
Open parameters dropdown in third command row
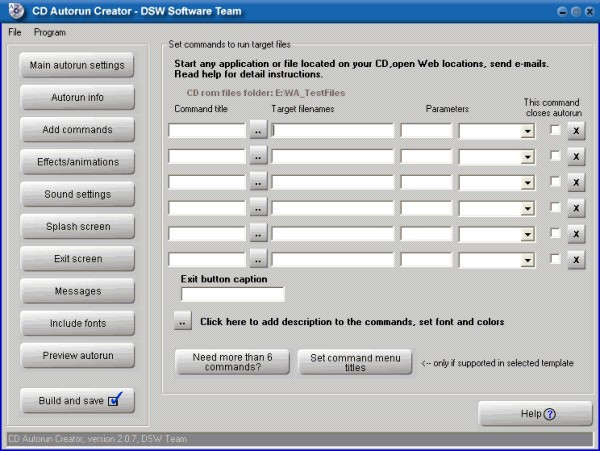527,183
